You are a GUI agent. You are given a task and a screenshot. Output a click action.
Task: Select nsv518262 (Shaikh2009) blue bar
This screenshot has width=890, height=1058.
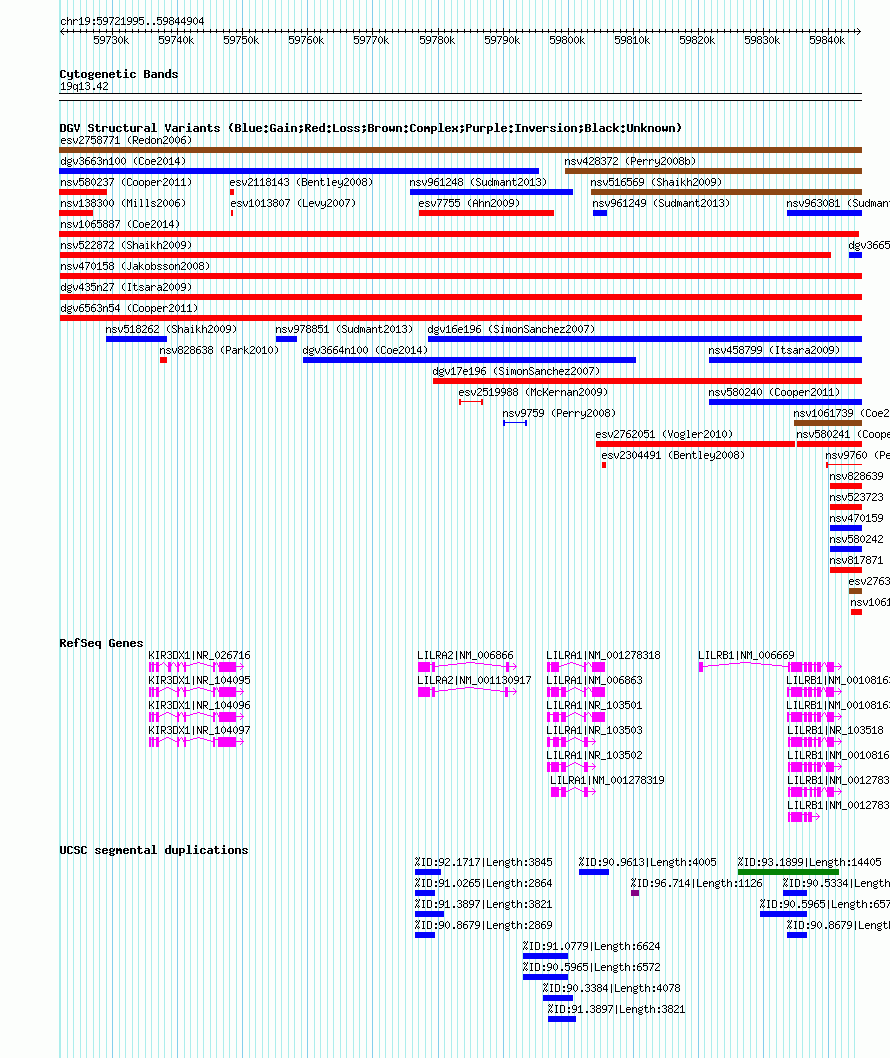pos(136,339)
